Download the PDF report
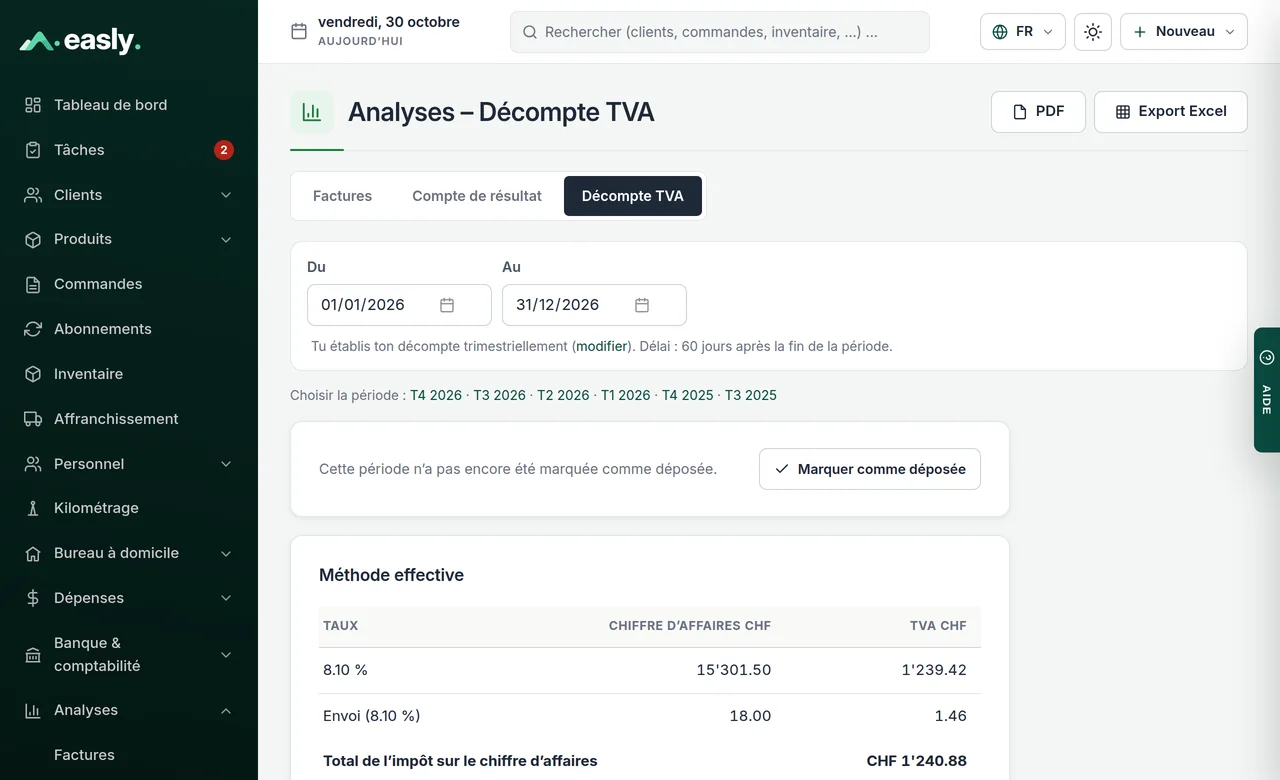The image size is (1280, 780). pyautogui.click(x=1038, y=112)
